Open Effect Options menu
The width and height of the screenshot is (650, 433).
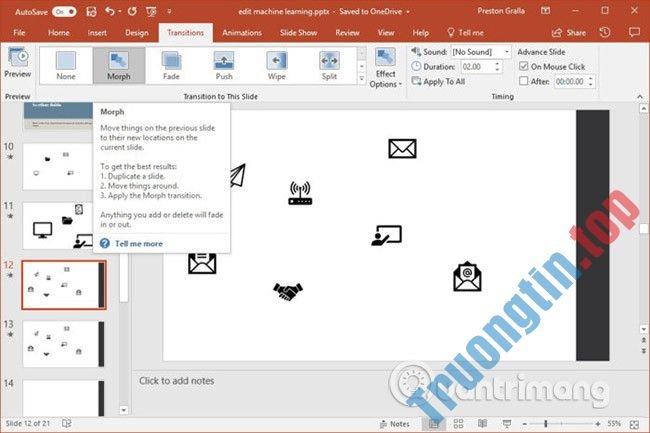click(x=386, y=68)
